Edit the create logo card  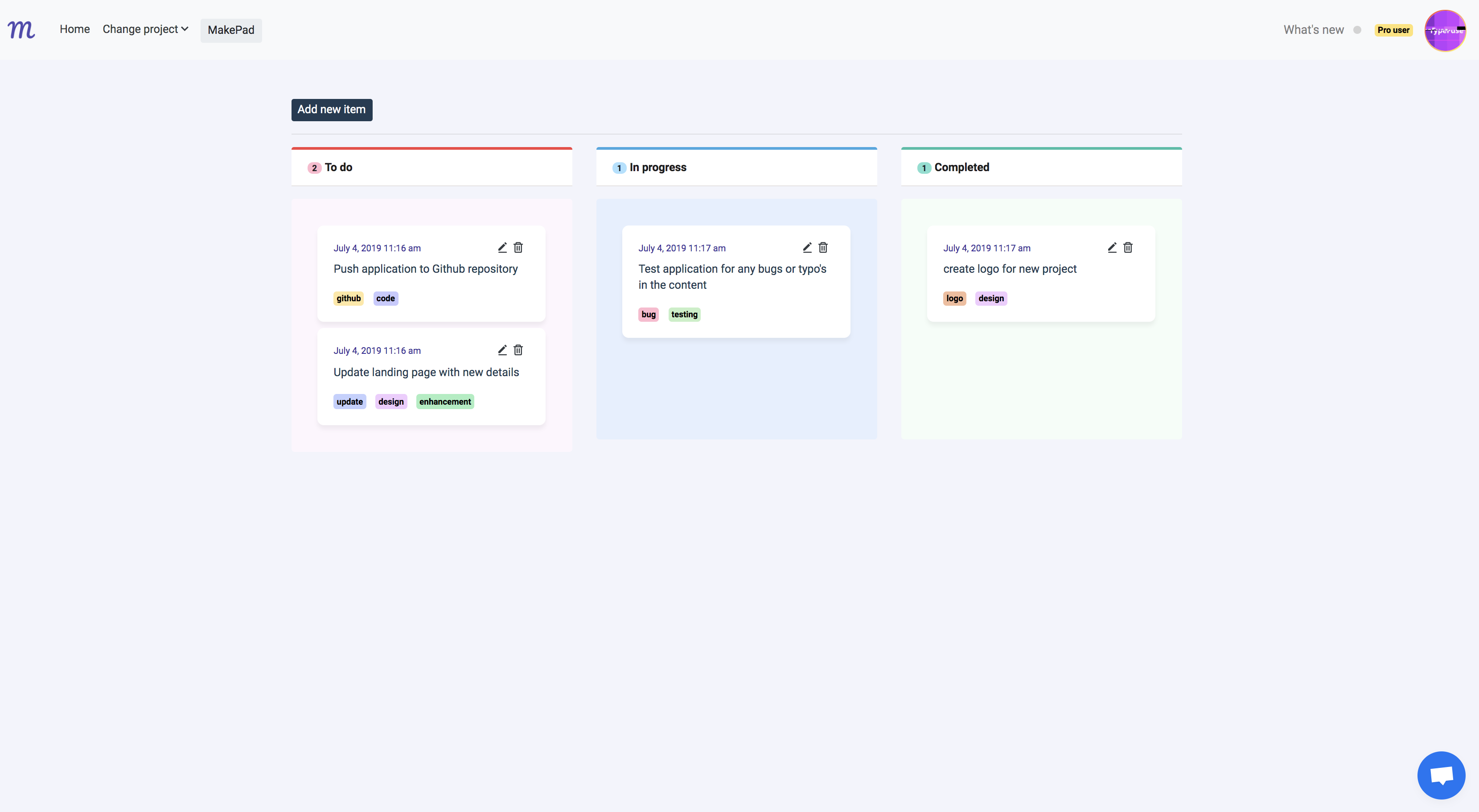[x=1112, y=247]
